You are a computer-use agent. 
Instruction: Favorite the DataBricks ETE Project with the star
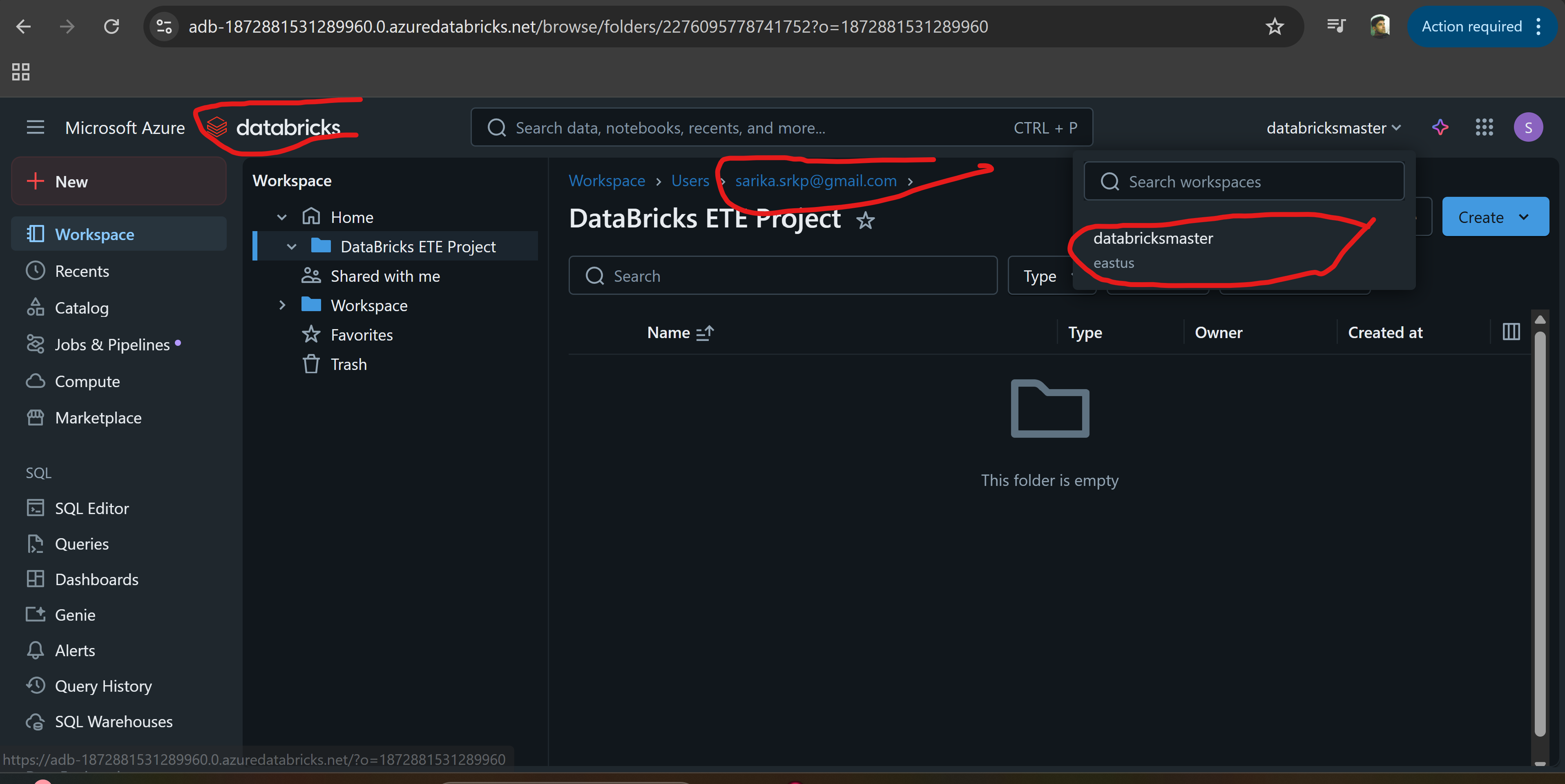pos(865,220)
